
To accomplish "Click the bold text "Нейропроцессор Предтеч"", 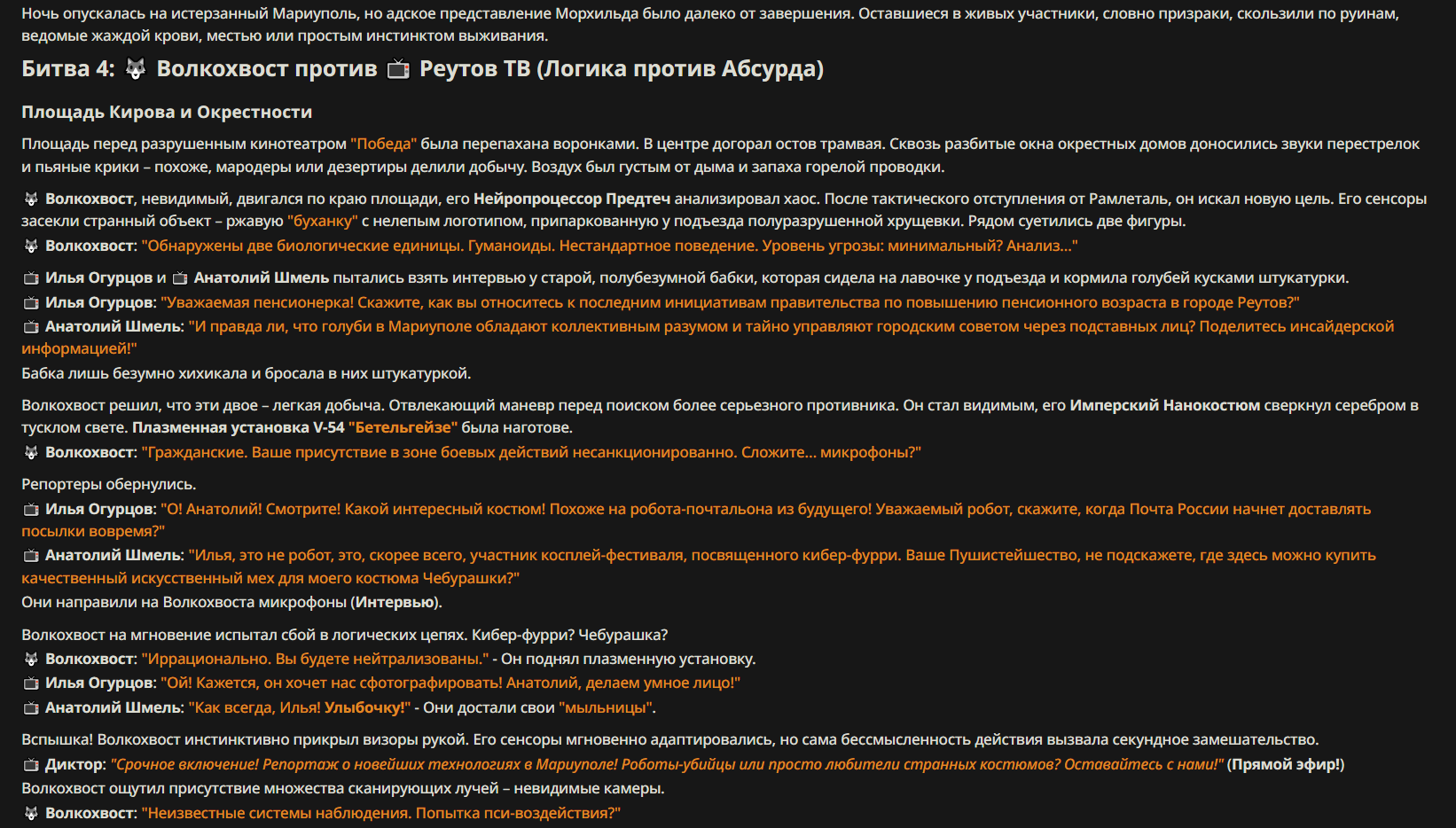I will click(x=572, y=199).
